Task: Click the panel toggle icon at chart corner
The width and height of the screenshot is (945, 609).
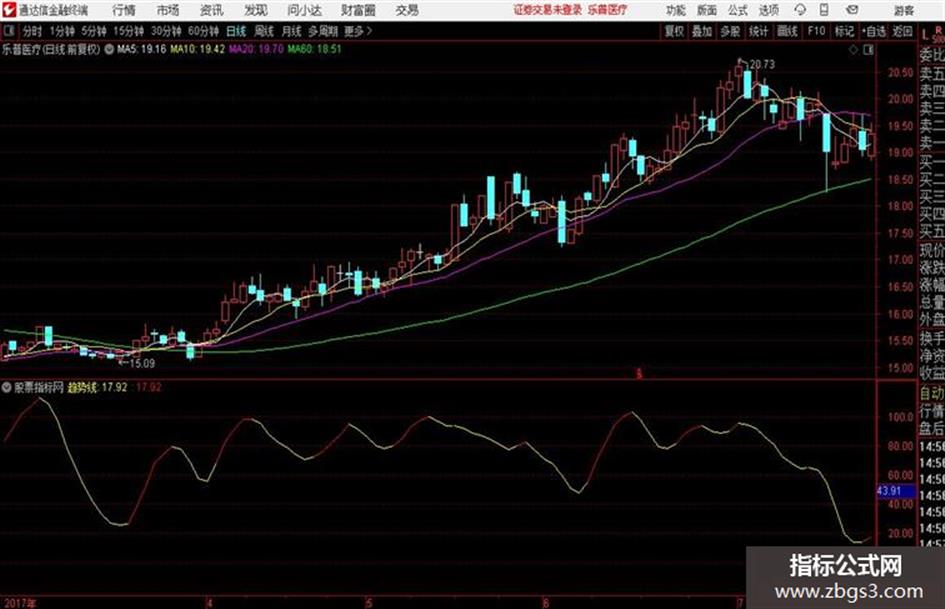Action: [868, 50]
